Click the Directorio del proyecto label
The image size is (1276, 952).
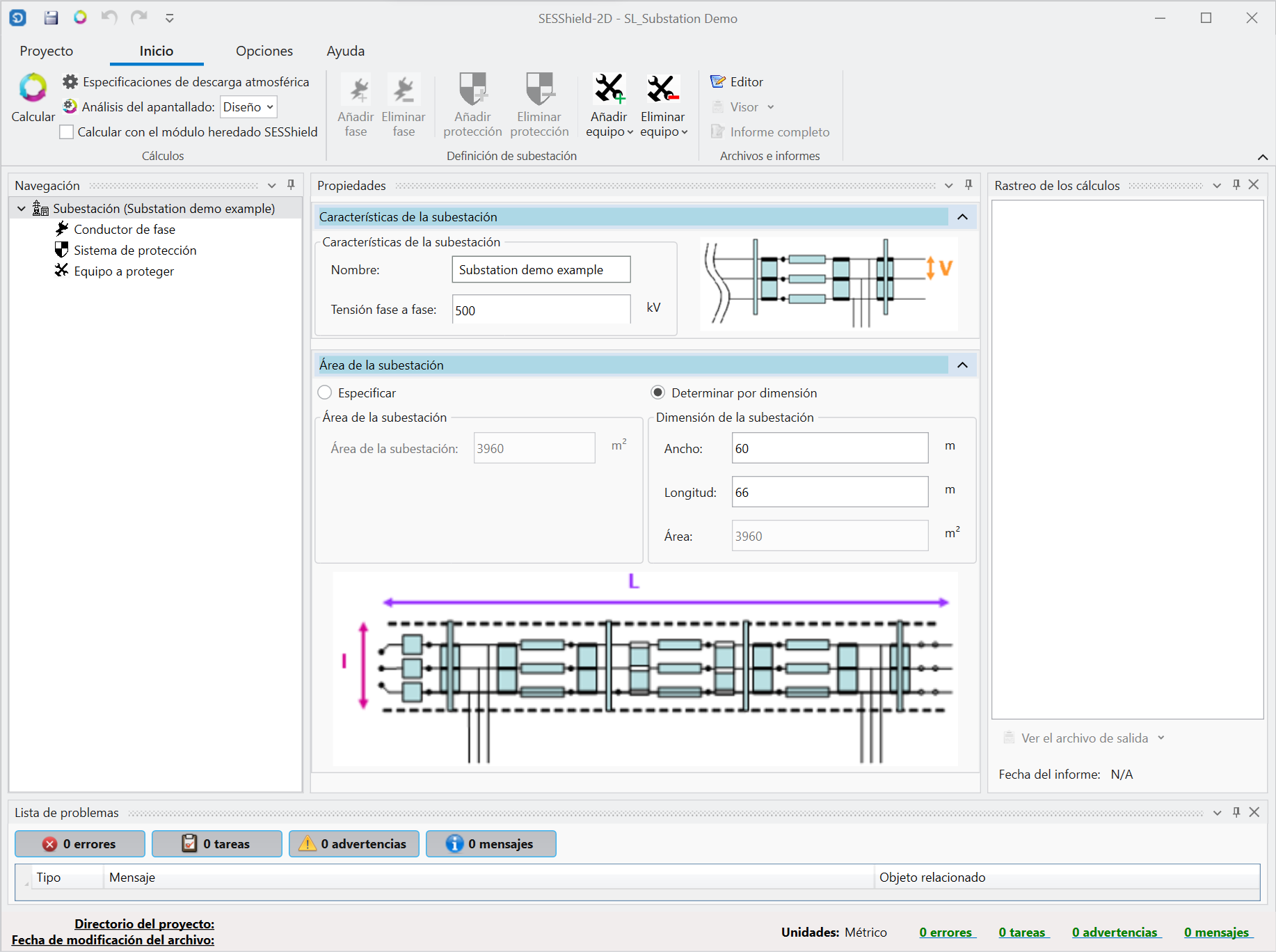(145, 924)
